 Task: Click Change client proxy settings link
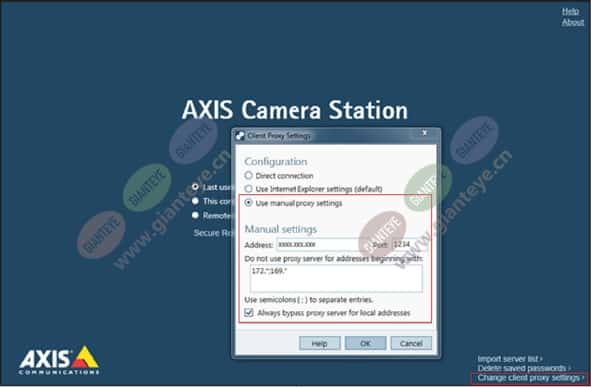[530, 378]
